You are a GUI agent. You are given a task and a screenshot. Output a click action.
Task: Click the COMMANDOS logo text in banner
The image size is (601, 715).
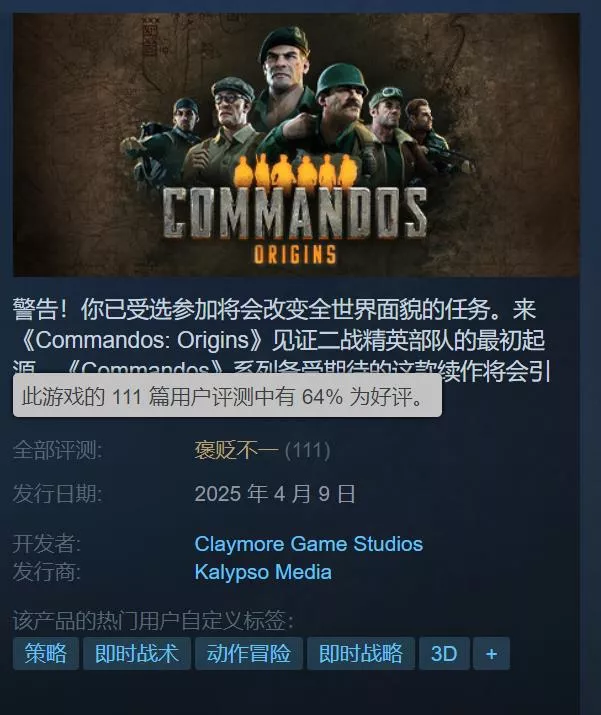point(295,213)
